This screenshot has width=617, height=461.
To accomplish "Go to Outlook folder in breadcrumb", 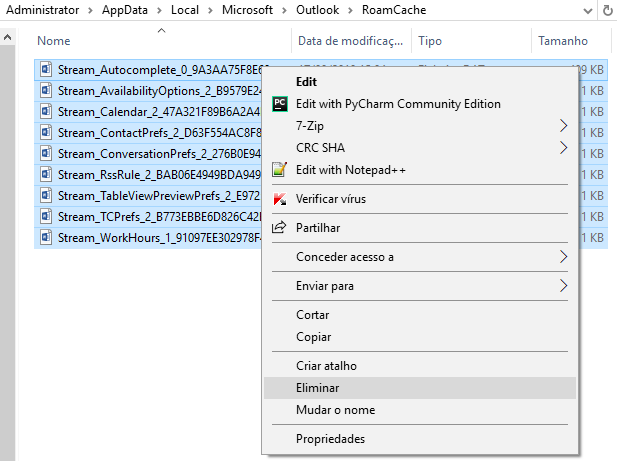I will 317,10.
